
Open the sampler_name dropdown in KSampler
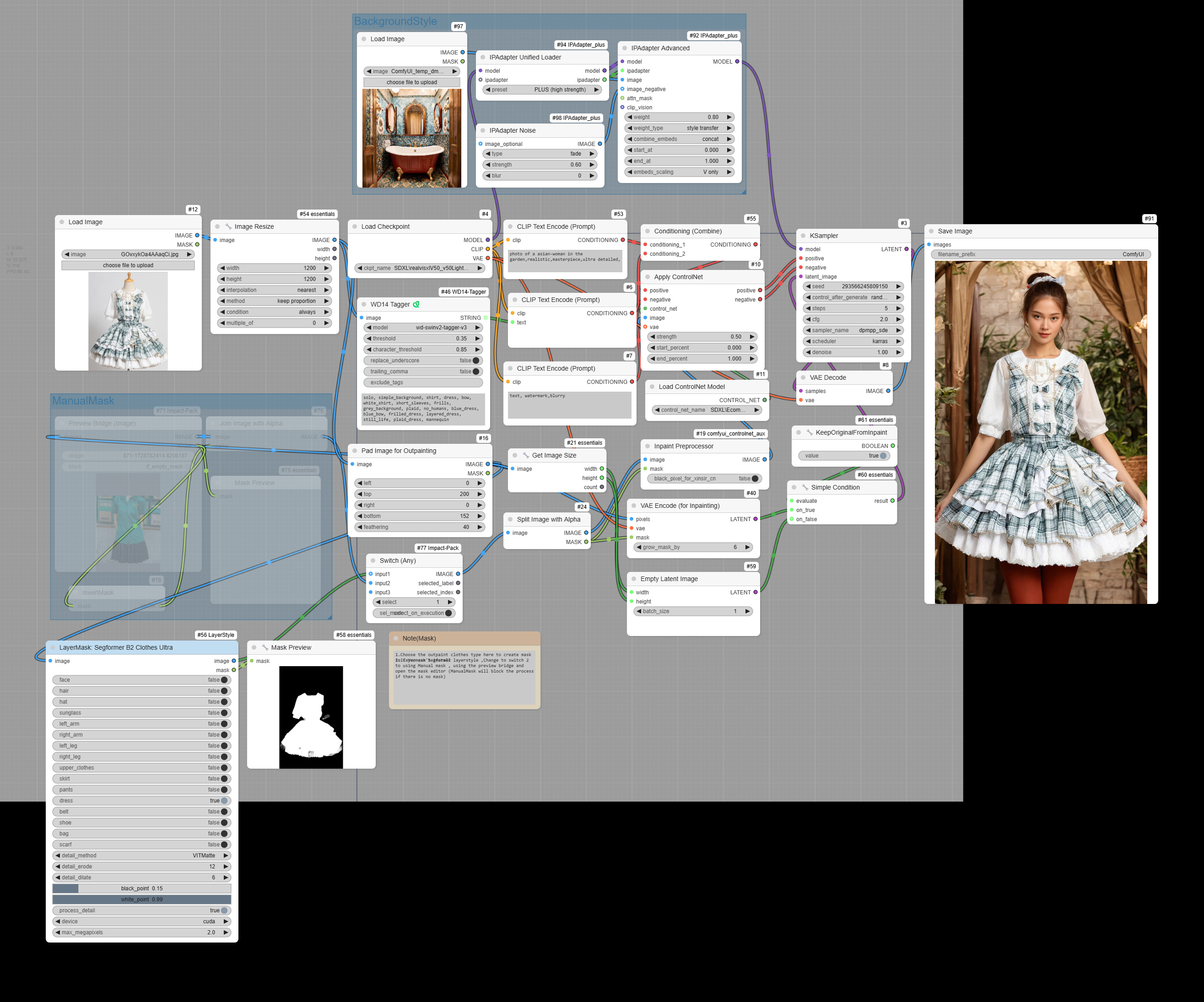click(853, 330)
